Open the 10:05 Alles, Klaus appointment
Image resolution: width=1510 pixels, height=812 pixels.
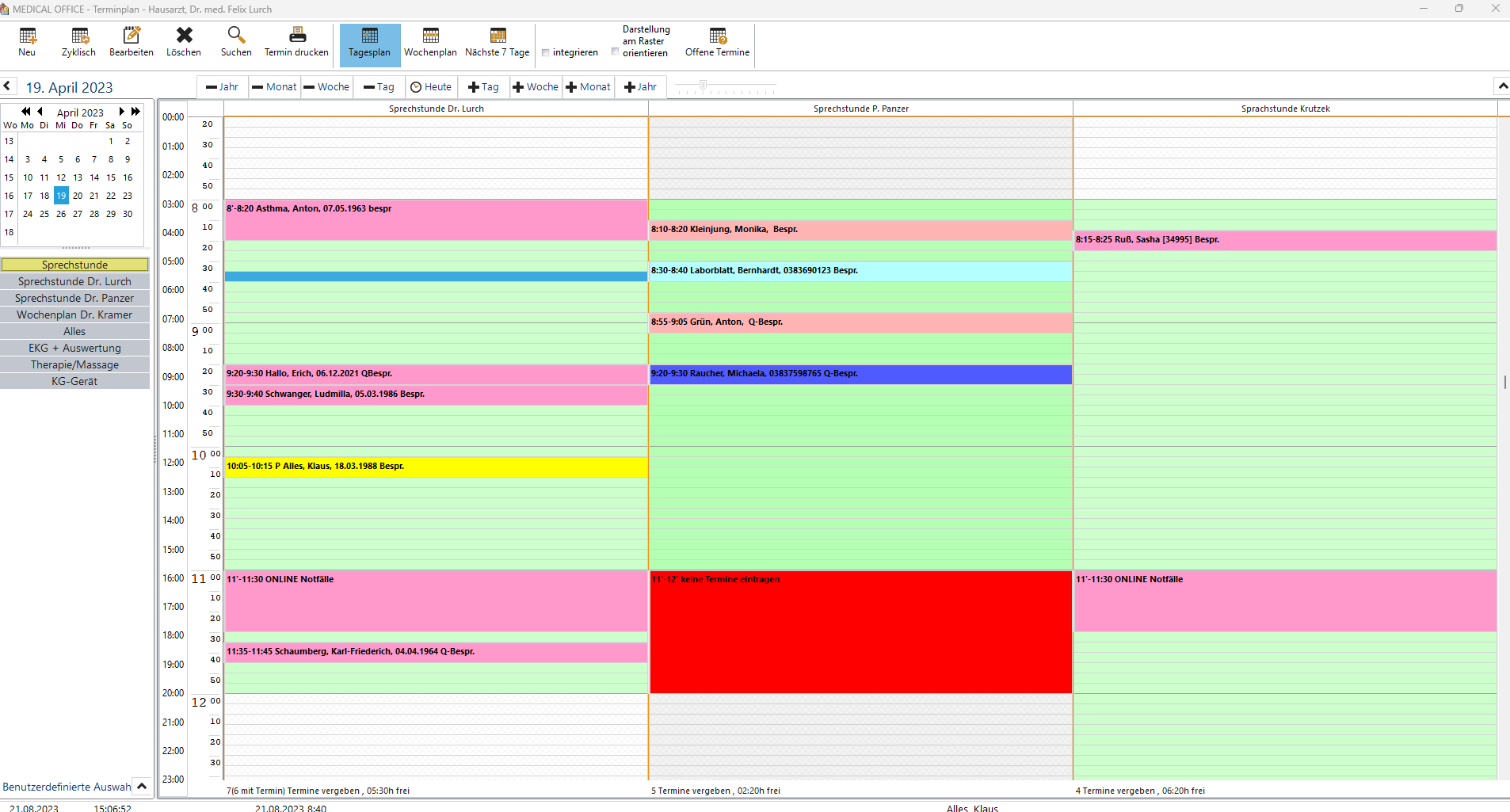click(436, 467)
